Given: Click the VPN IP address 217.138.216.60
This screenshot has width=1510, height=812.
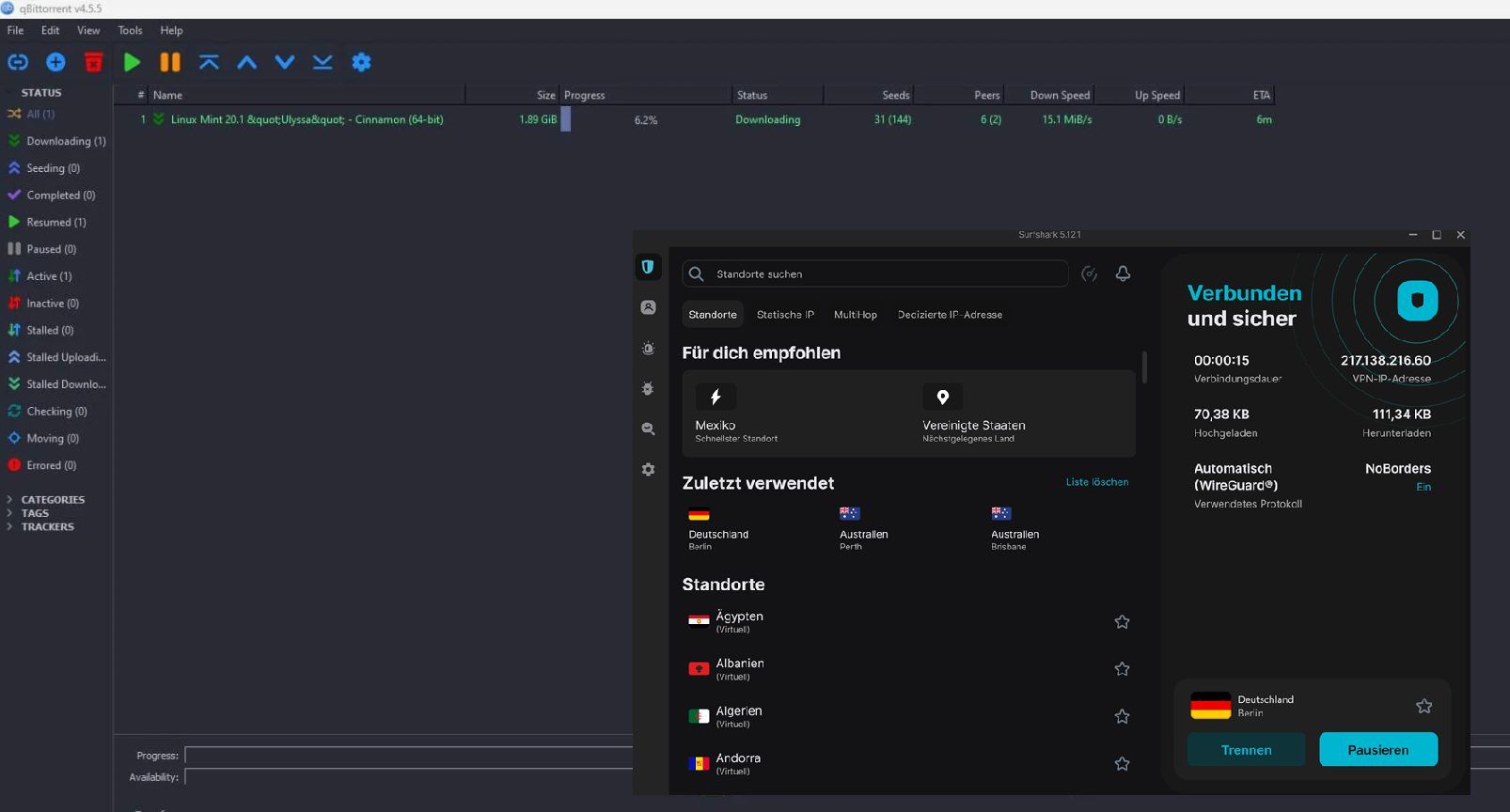Looking at the screenshot, I should pos(1385,360).
